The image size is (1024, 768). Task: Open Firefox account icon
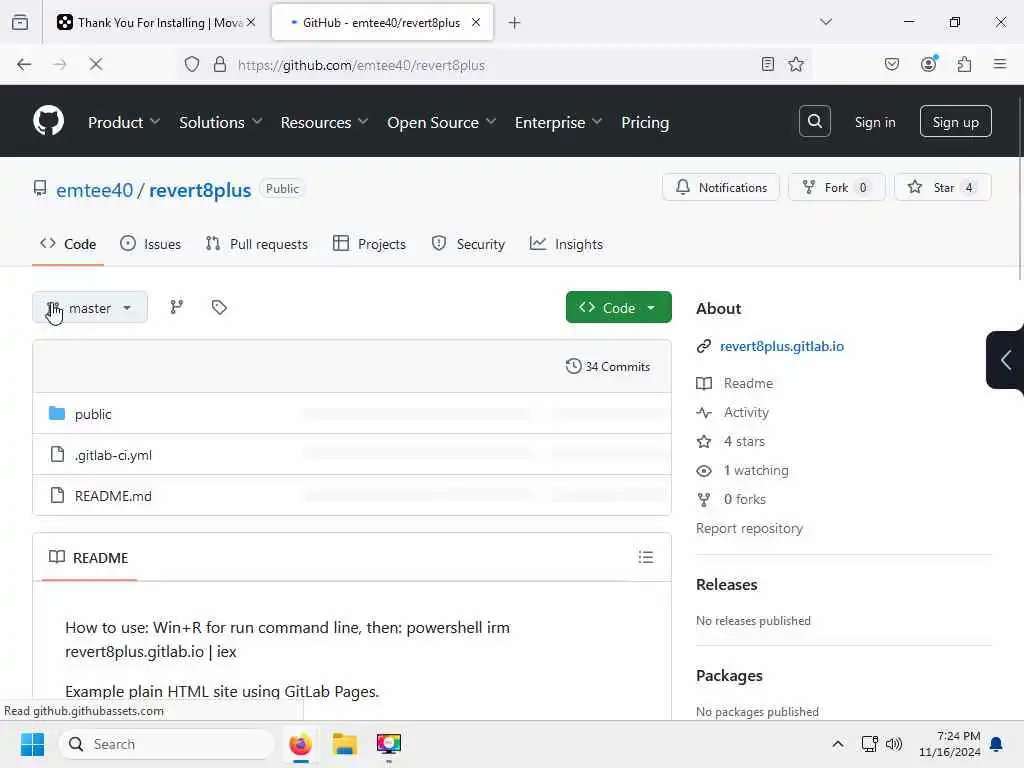coord(928,64)
